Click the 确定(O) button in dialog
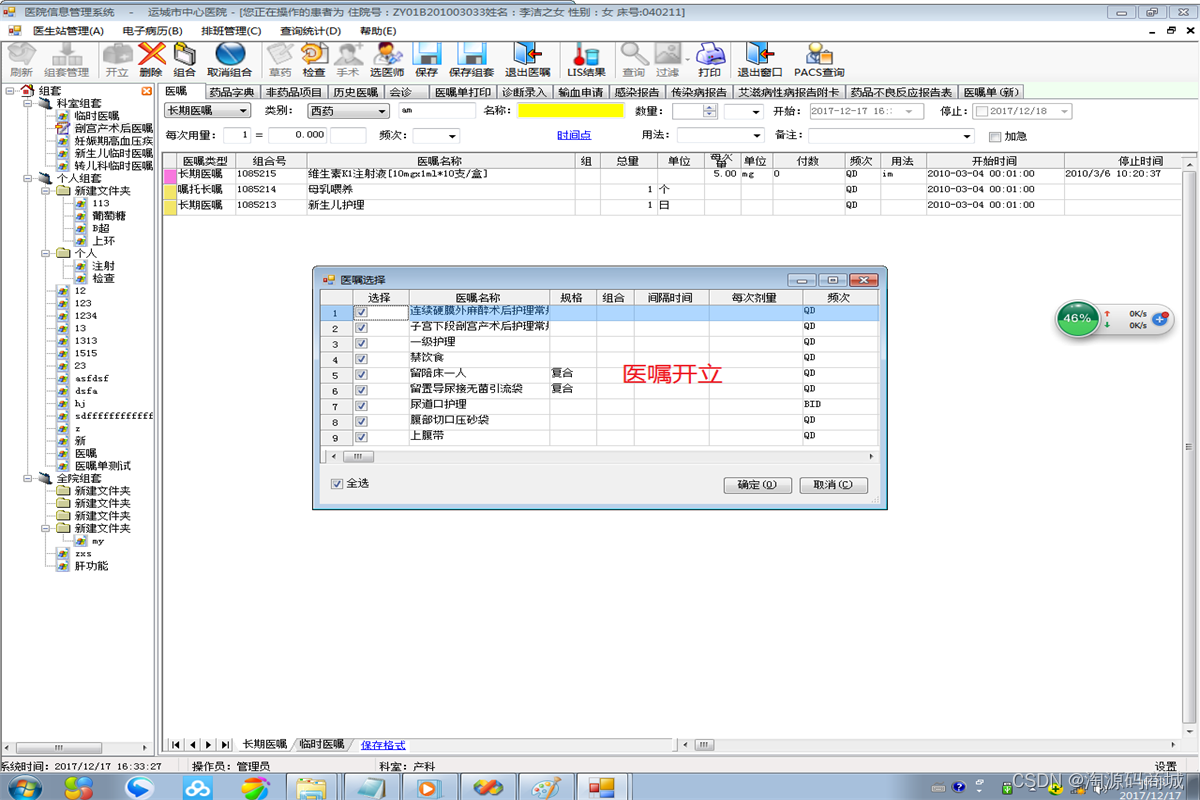 click(x=757, y=485)
